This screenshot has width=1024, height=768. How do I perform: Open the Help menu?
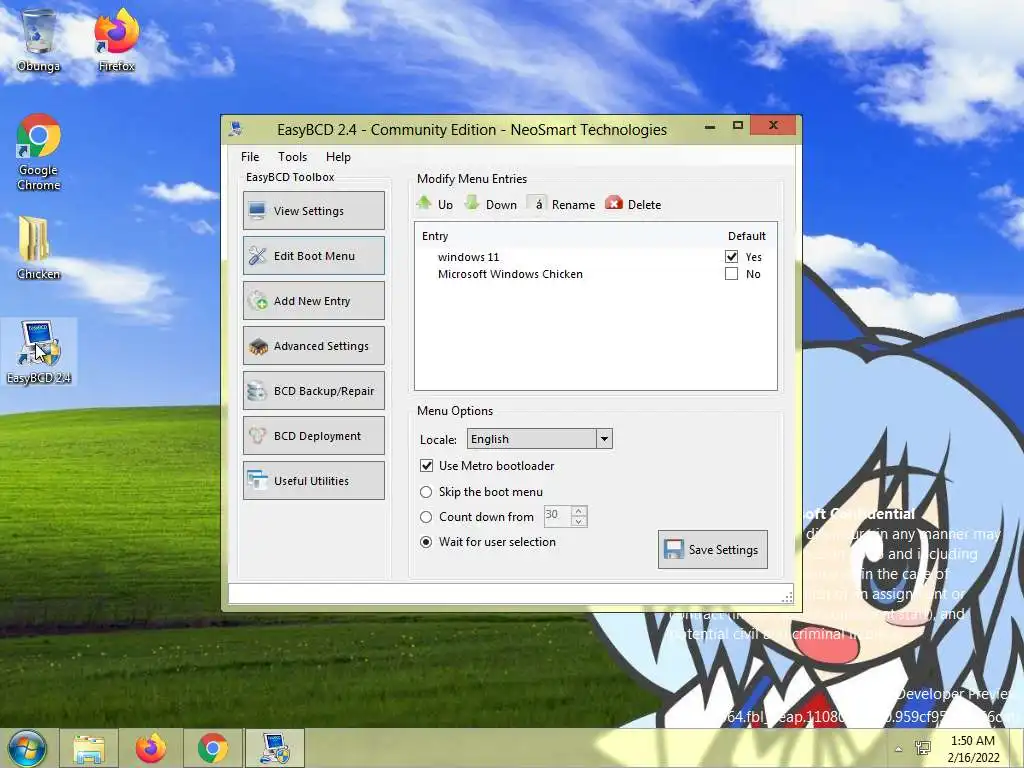click(338, 157)
